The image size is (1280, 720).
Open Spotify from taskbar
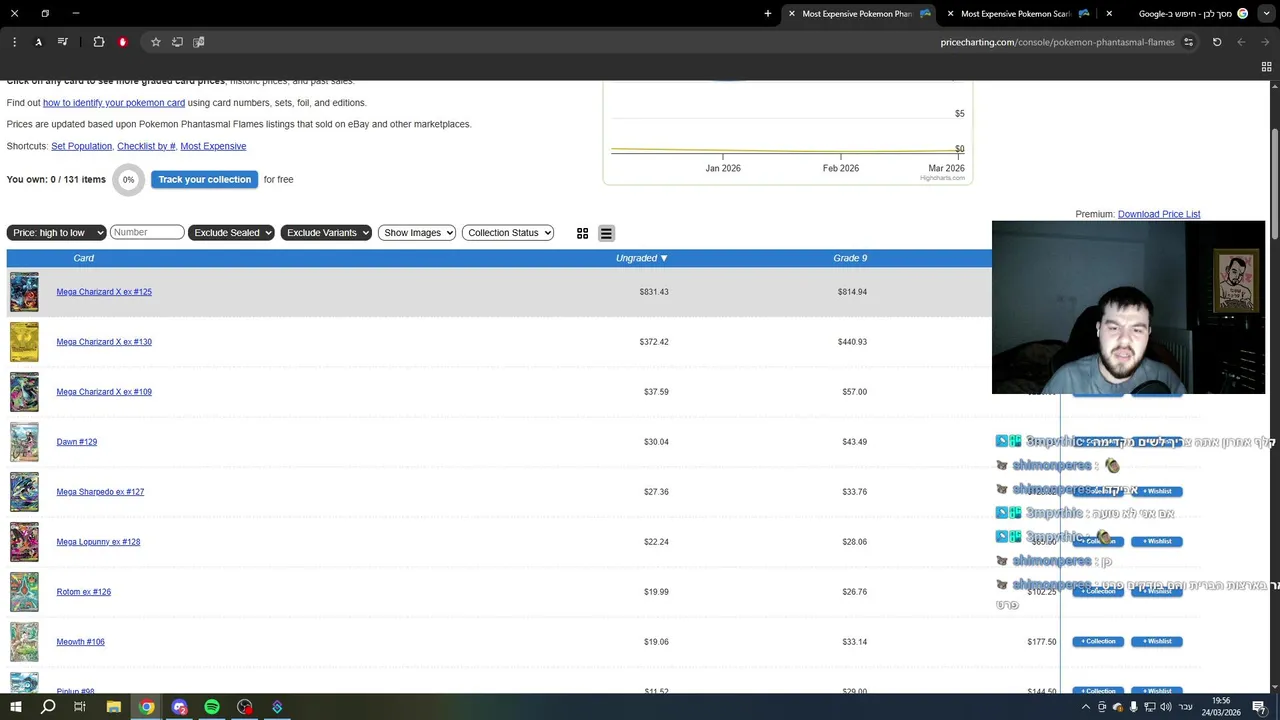point(212,707)
